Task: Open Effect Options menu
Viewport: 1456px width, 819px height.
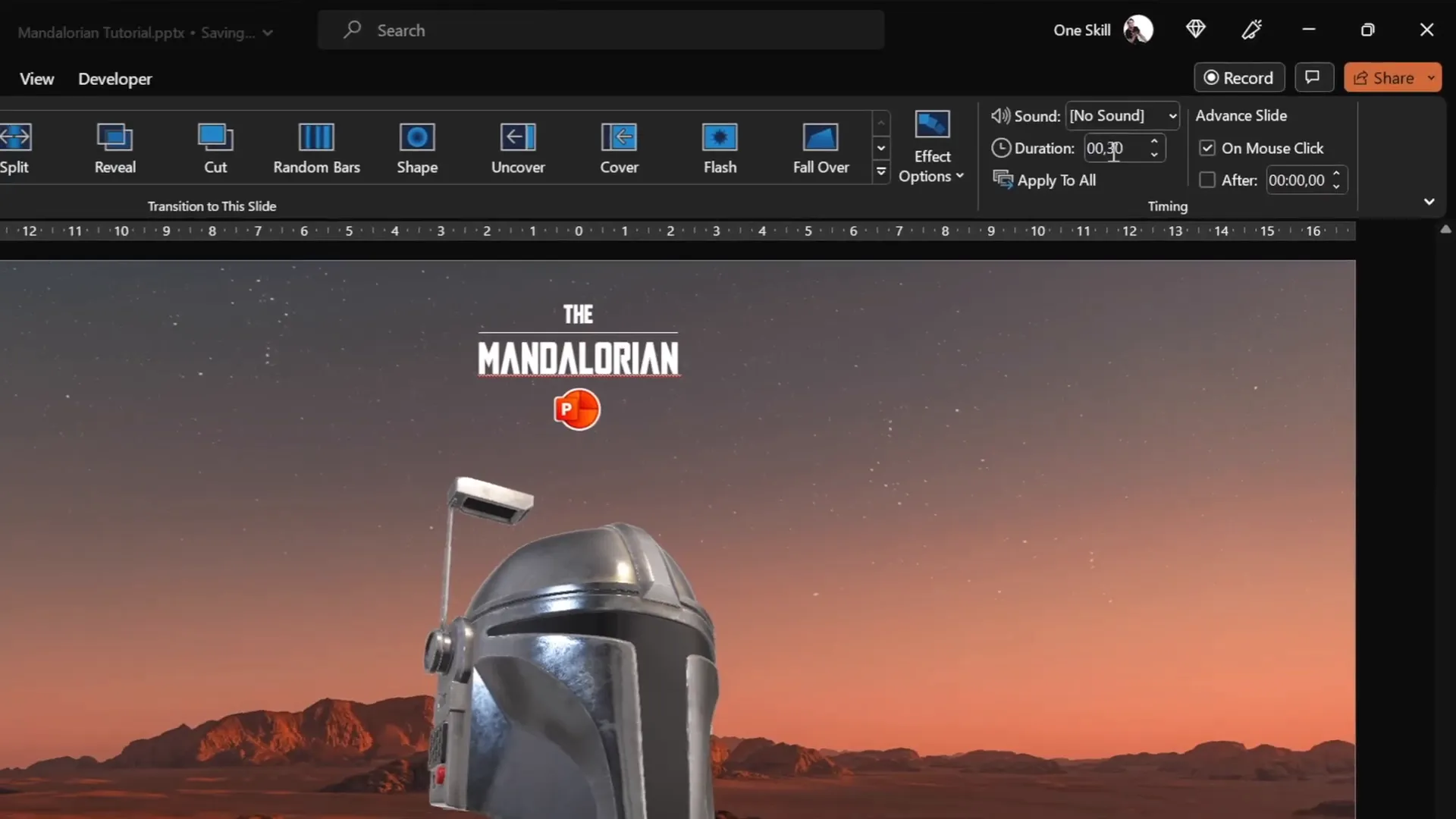Action: point(932,147)
